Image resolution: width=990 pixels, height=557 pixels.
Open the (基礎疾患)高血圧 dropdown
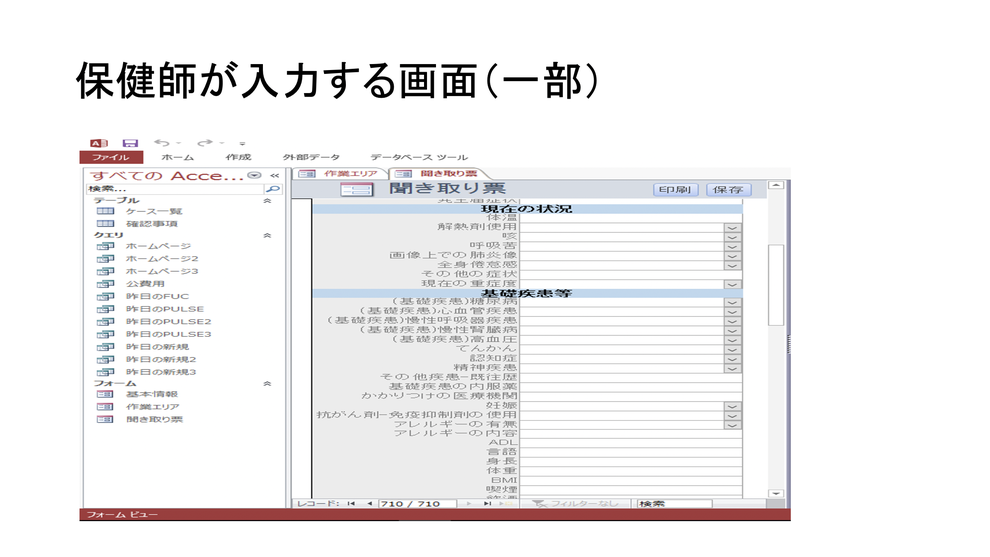pyautogui.click(x=732, y=340)
